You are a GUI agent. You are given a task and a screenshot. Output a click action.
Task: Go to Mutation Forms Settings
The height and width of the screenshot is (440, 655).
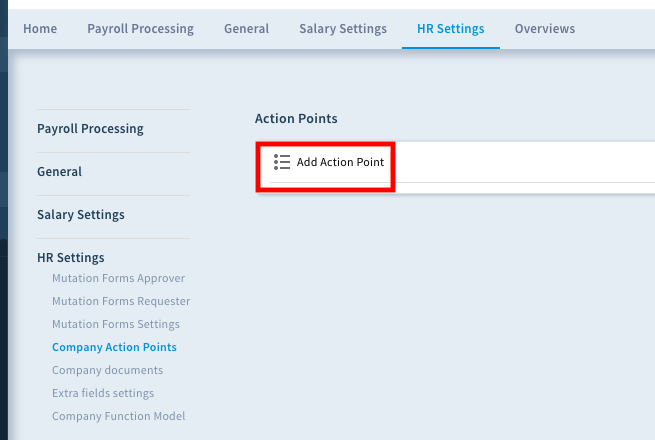(116, 324)
